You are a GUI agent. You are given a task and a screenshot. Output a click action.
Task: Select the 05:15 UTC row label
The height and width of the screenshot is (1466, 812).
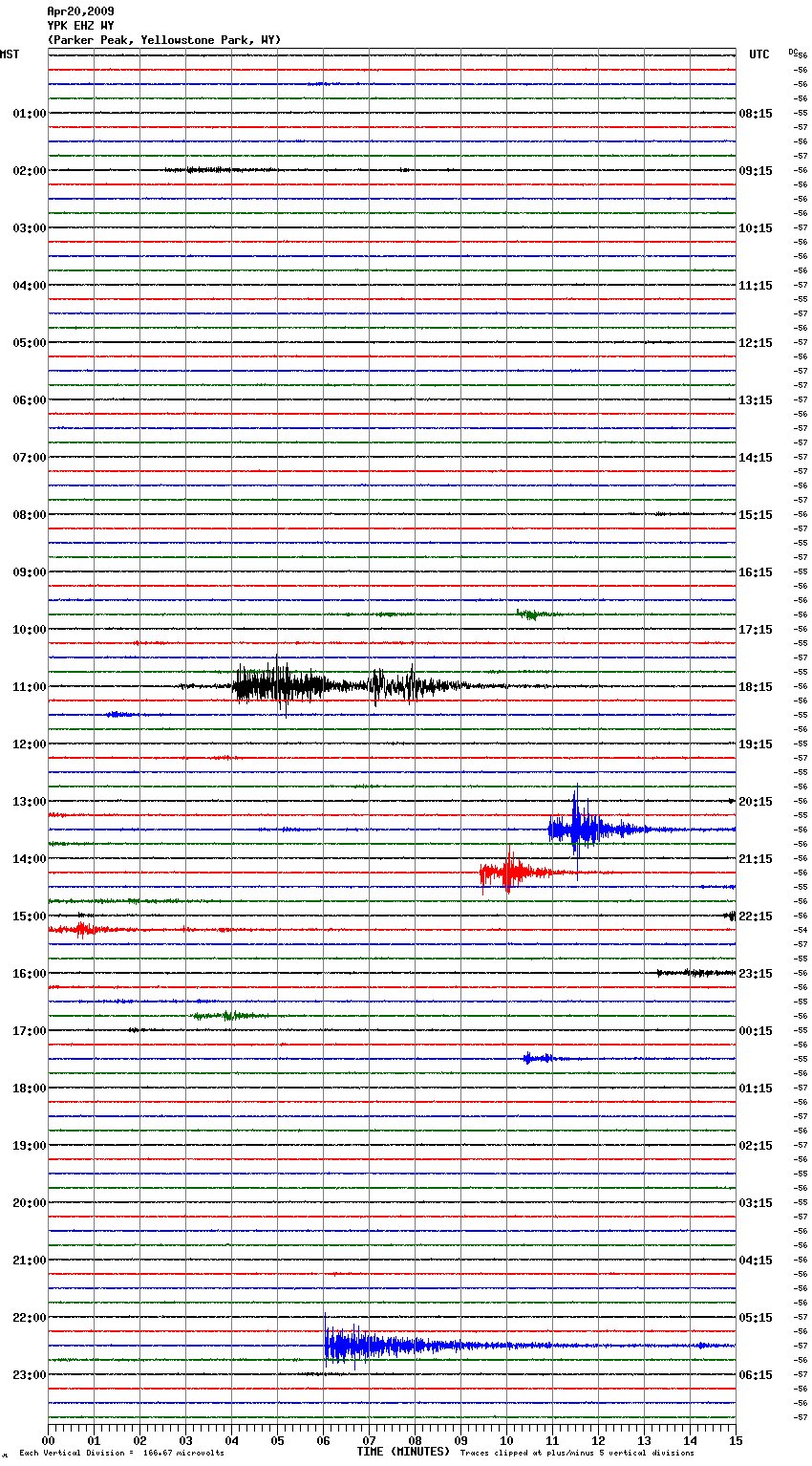pyautogui.click(x=756, y=1318)
